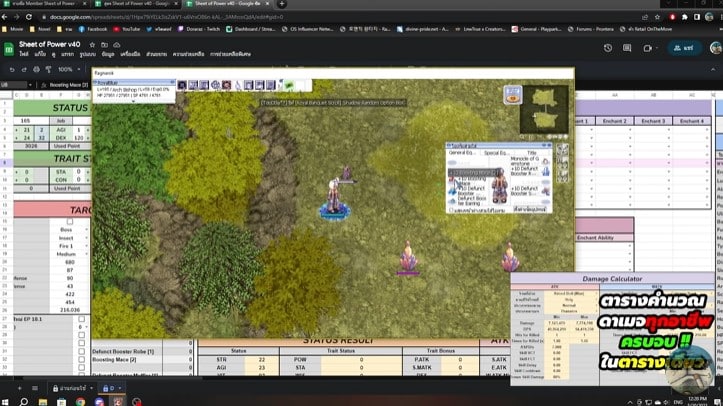This screenshot has height=406, width=723.
Task: Toggle the checkbox under the TARGET header
Action: pos(70,222)
